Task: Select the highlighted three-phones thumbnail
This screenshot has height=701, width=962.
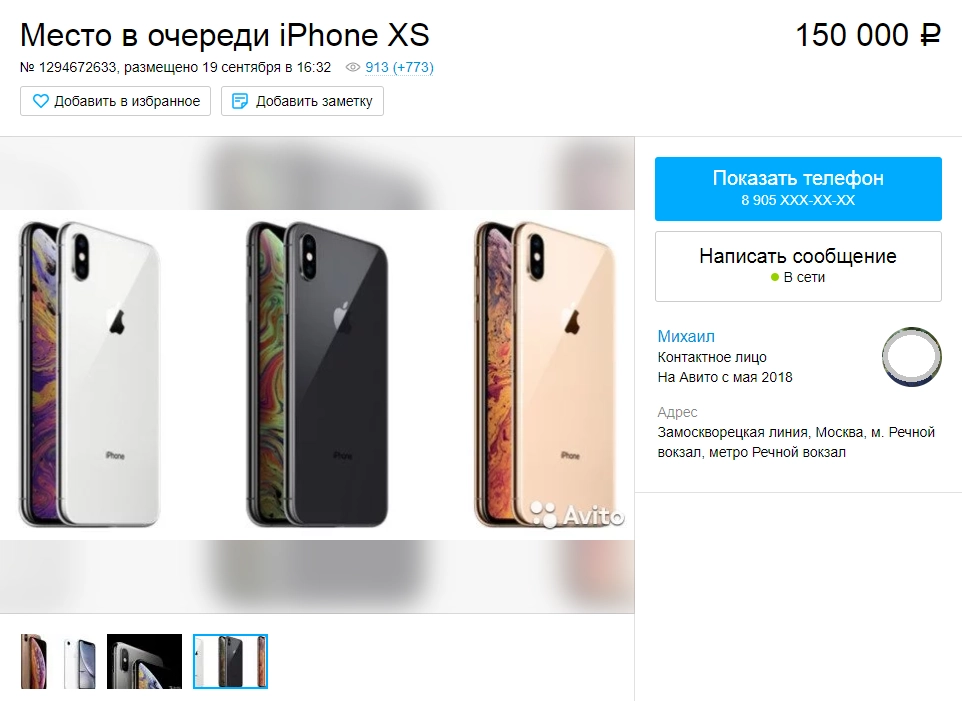Action: (231, 661)
